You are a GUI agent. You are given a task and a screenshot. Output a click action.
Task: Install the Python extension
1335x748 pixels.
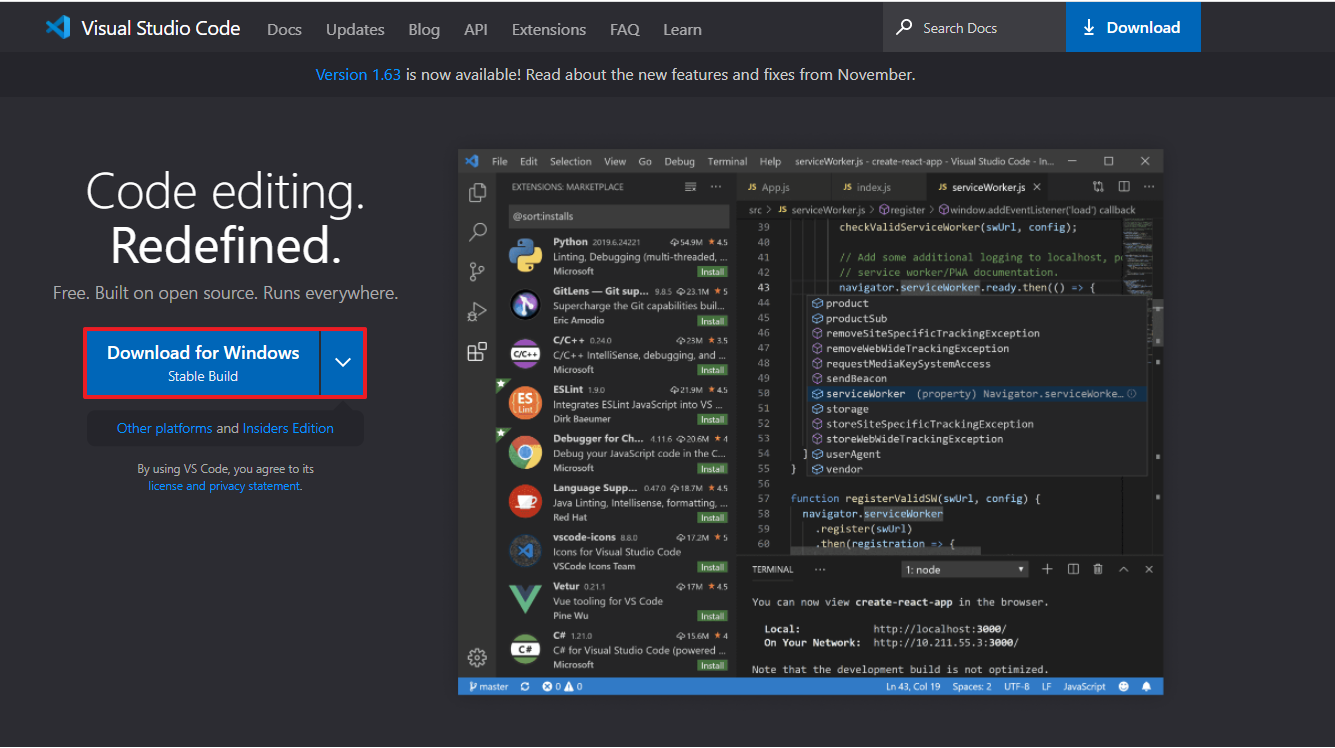pyautogui.click(x=713, y=272)
